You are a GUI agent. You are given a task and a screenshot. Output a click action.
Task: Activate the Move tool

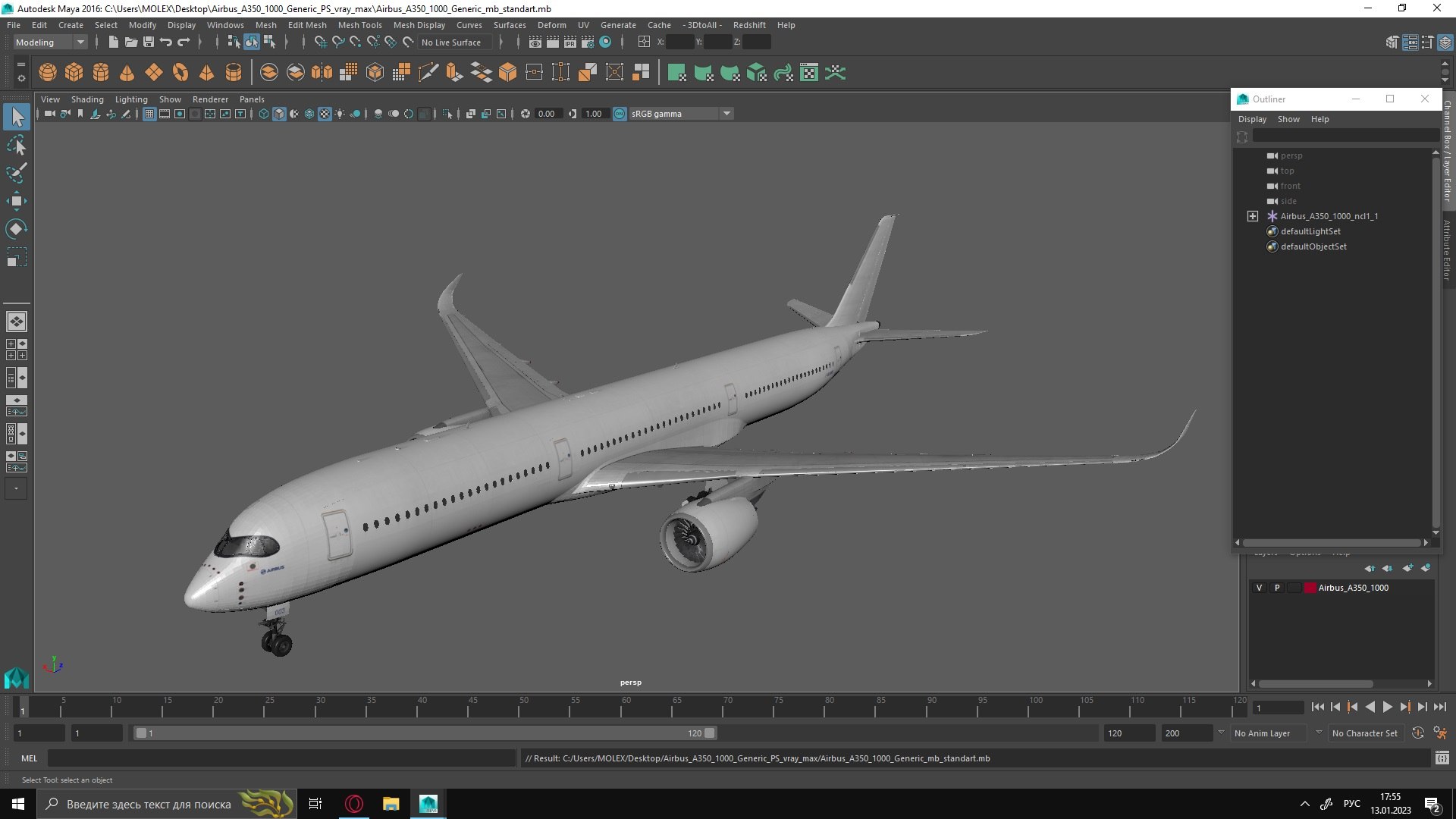tap(17, 201)
